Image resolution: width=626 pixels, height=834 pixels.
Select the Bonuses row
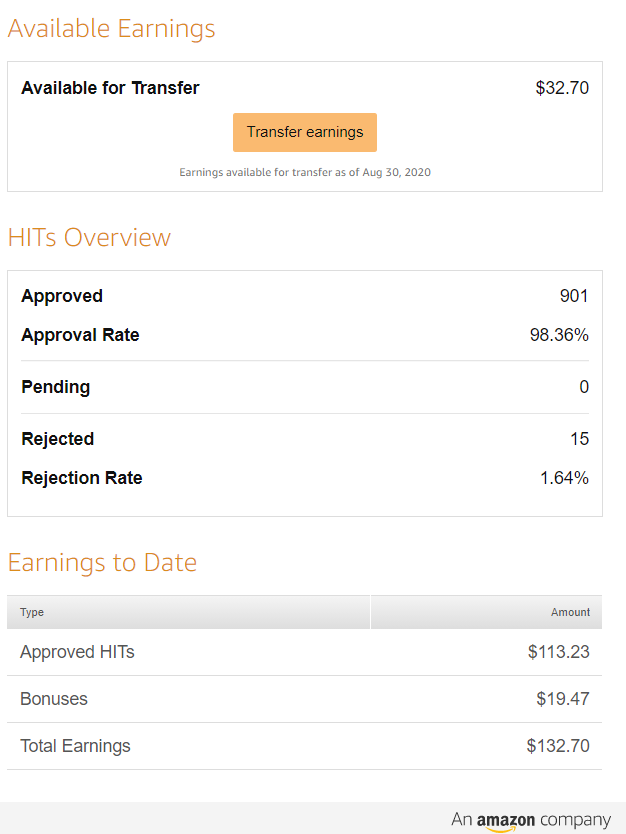[x=304, y=699]
